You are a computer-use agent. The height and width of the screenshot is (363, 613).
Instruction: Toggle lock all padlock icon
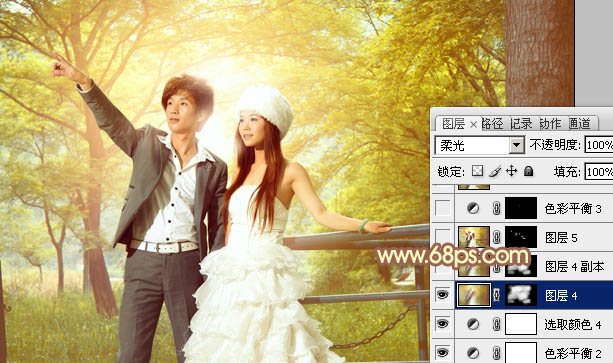(x=528, y=171)
